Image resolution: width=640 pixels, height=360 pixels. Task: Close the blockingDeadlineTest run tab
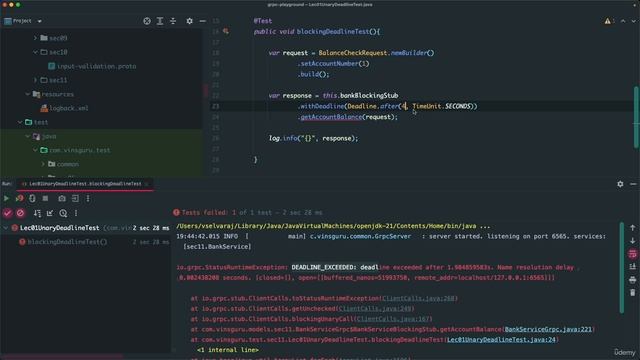pos(147,184)
